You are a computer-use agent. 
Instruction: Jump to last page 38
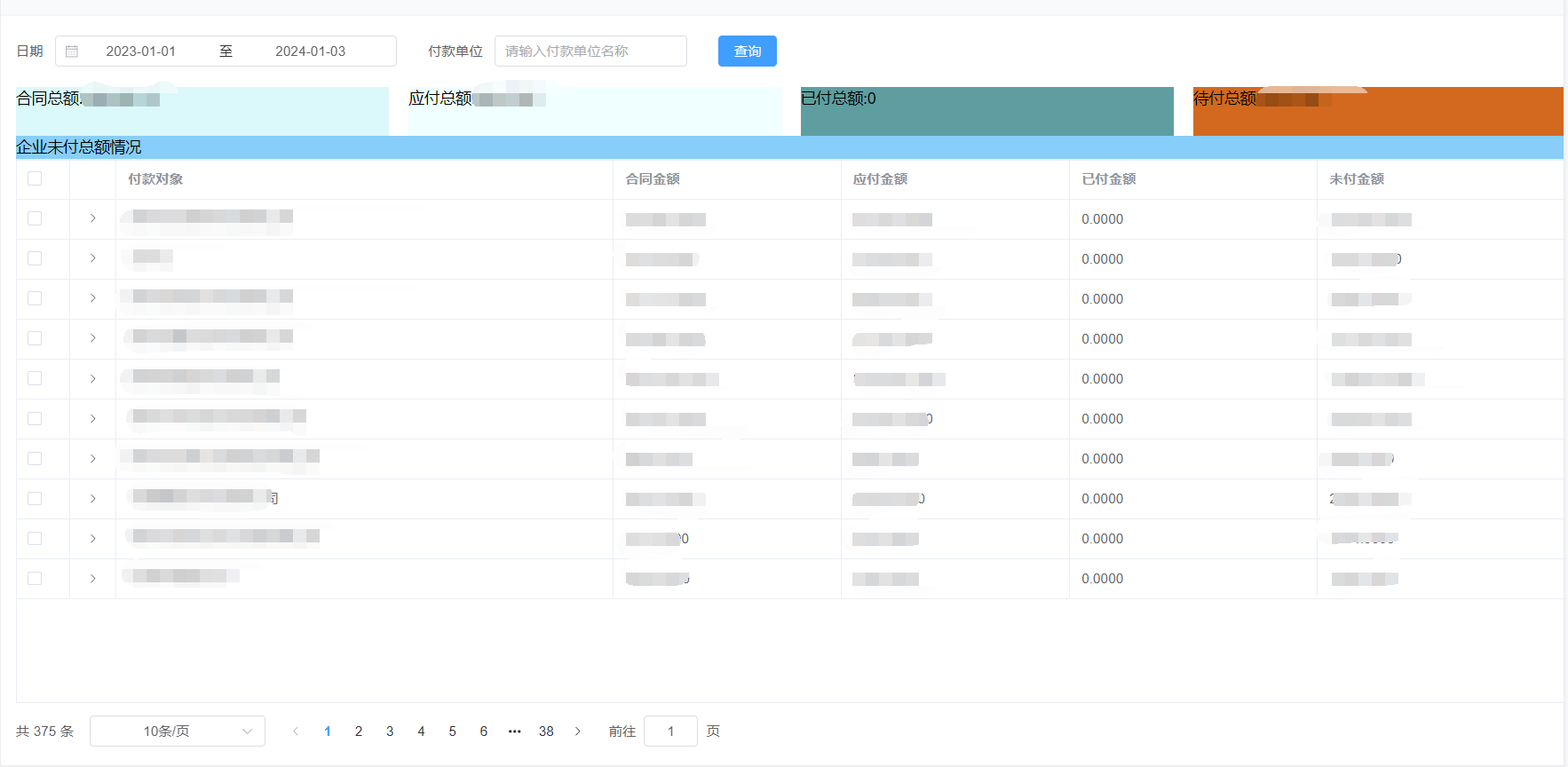tap(546, 731)
